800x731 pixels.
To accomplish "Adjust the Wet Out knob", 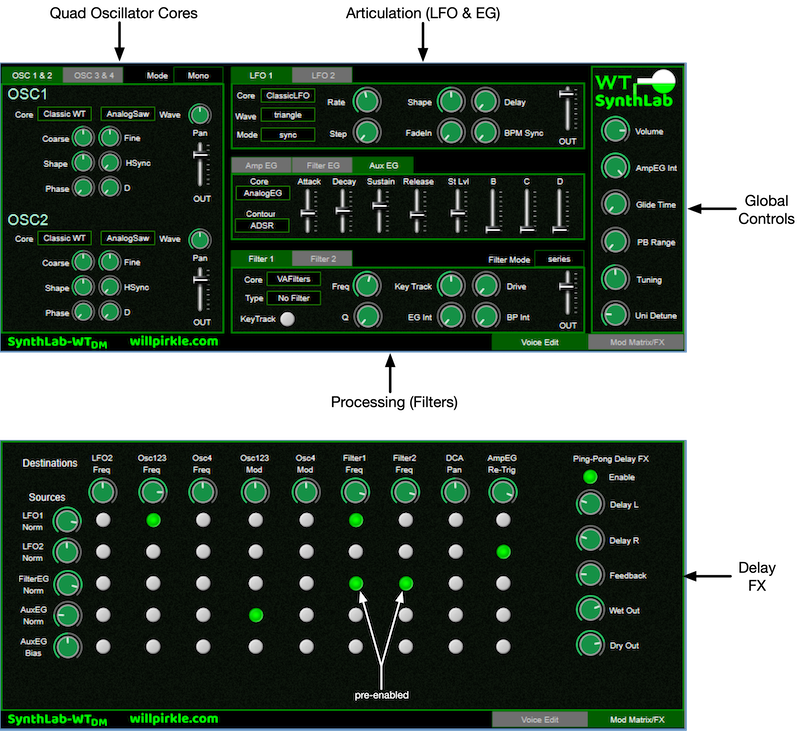I will (590, 610).
